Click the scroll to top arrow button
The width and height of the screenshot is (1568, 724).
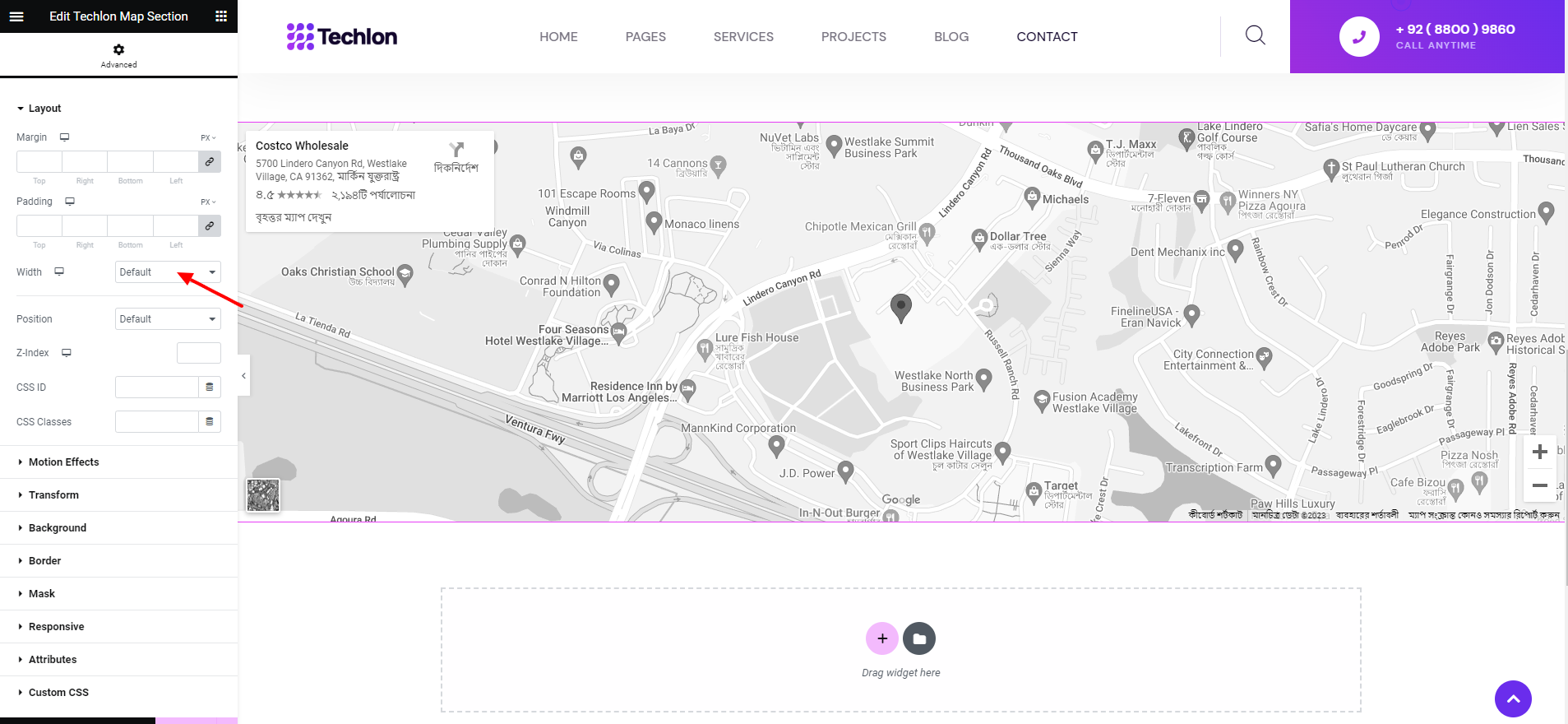click(1513, 699)
